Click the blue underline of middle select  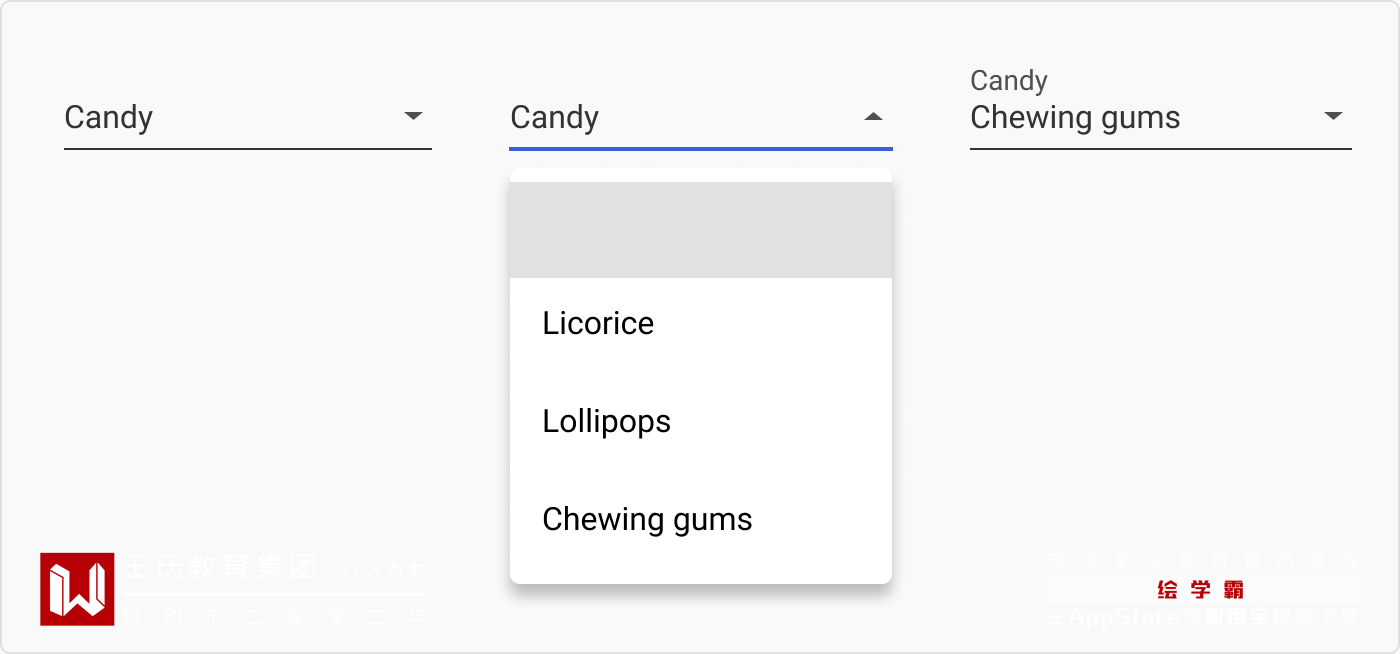coord(700,149)
